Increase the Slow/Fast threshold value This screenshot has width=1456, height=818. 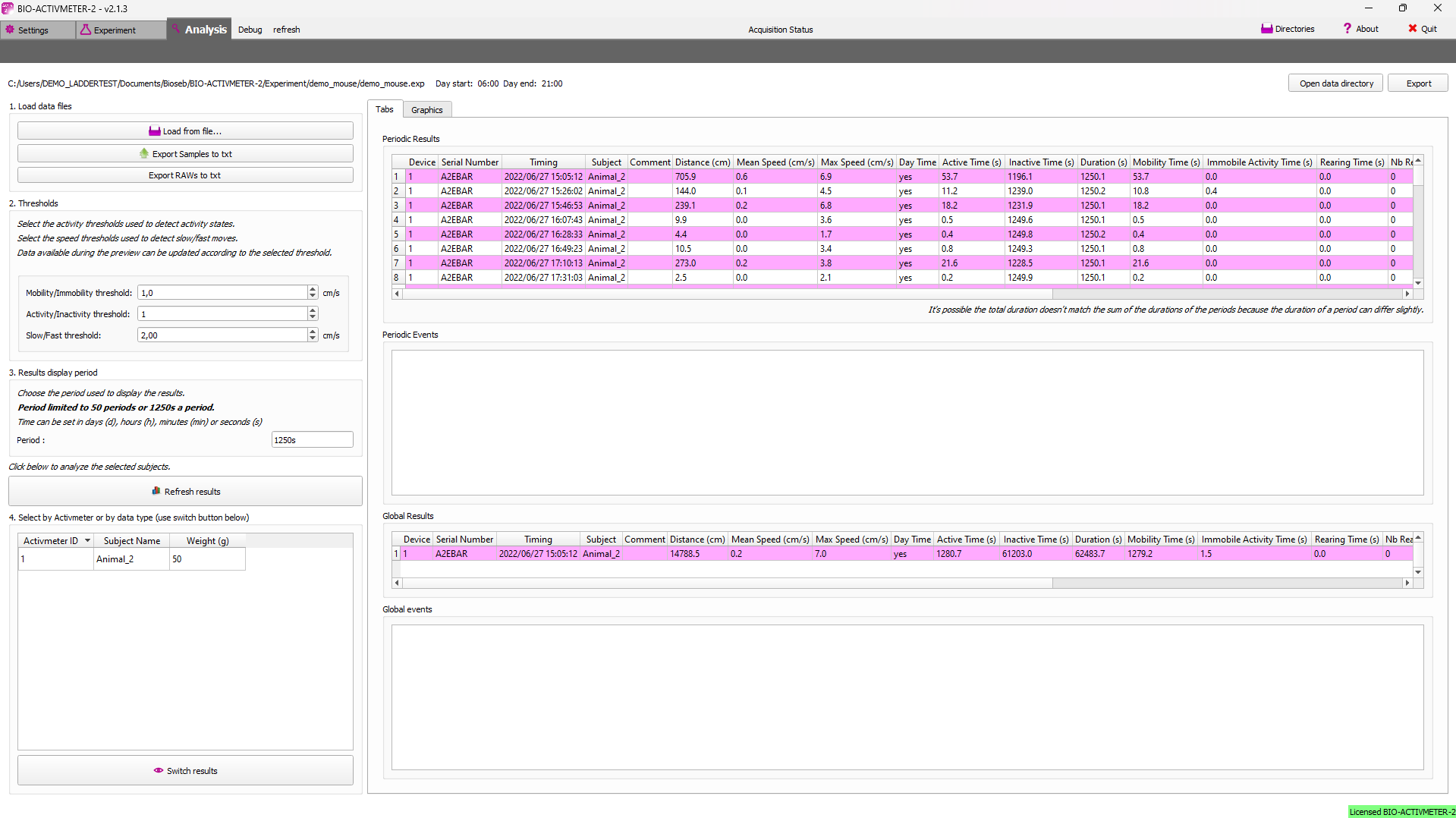313,332
